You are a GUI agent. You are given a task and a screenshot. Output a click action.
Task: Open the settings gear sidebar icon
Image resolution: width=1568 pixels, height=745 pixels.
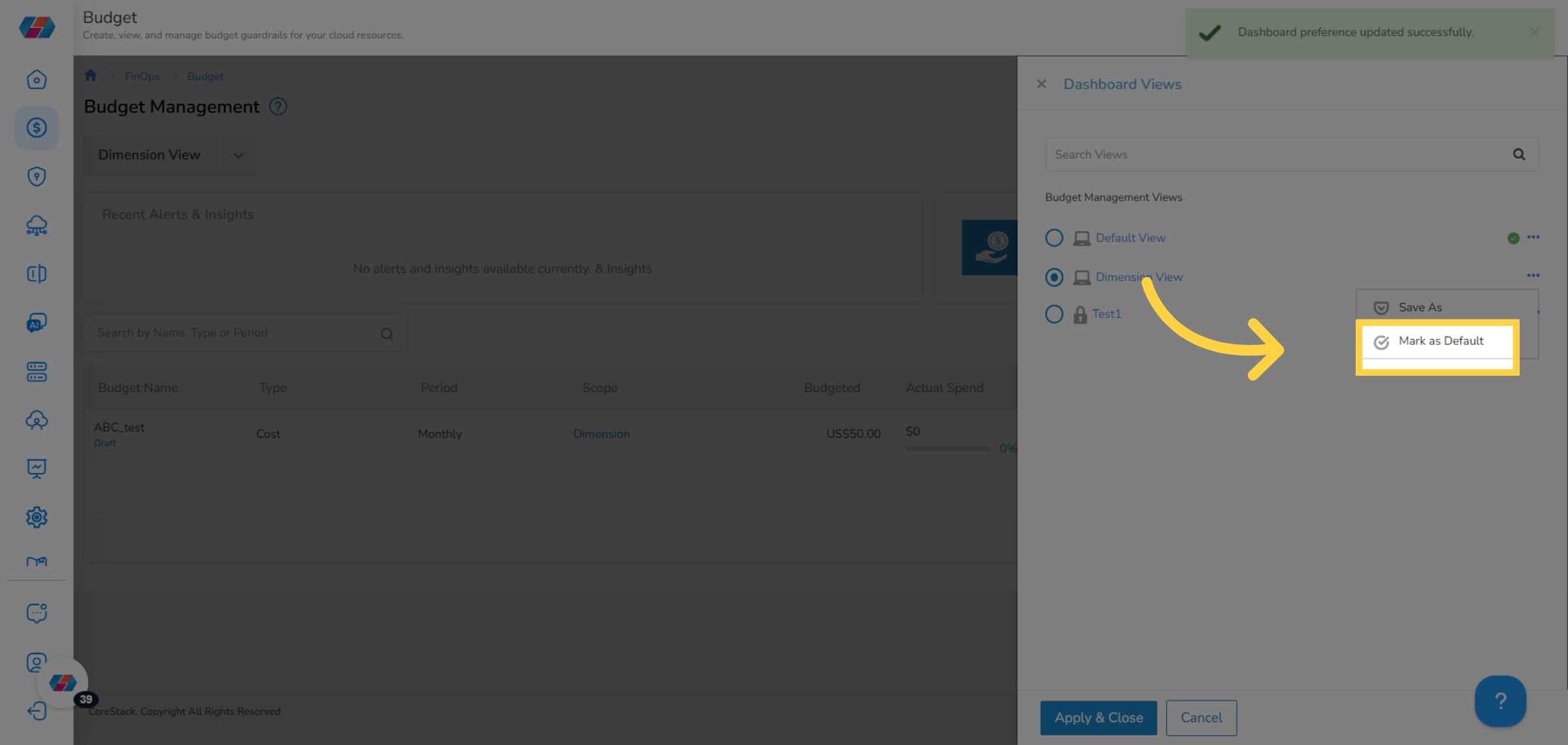click(37, 517)
